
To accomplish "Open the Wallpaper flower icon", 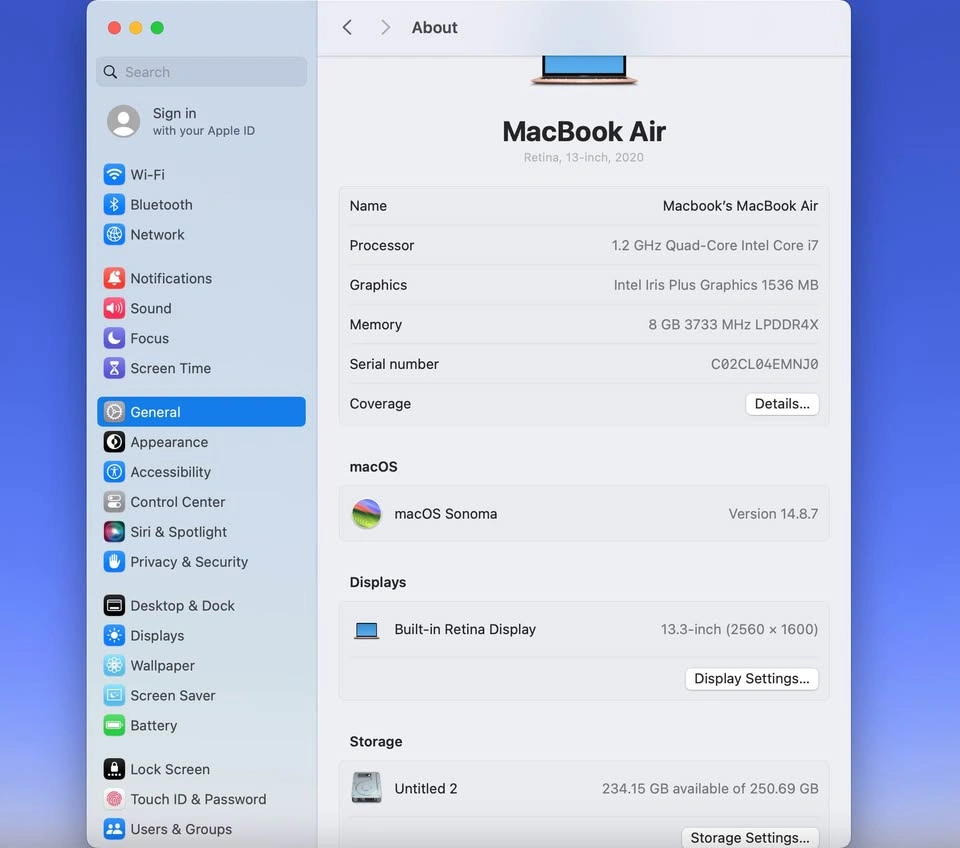I will 114,666.
